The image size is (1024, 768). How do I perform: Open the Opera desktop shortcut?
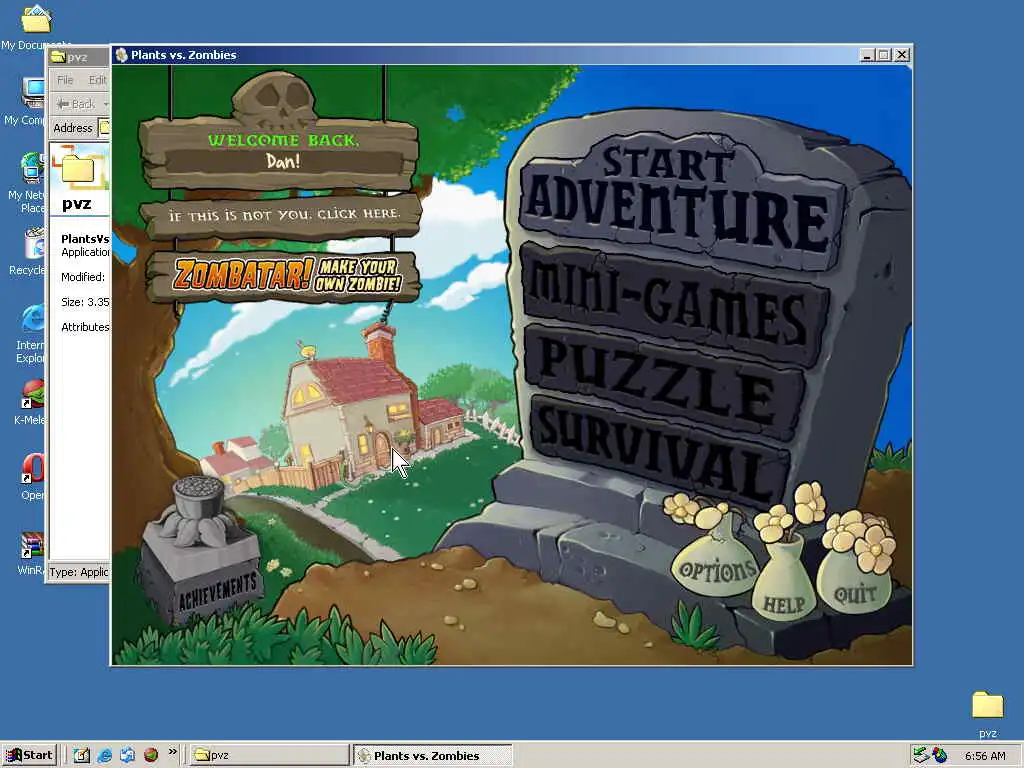[x=33, y=477]
